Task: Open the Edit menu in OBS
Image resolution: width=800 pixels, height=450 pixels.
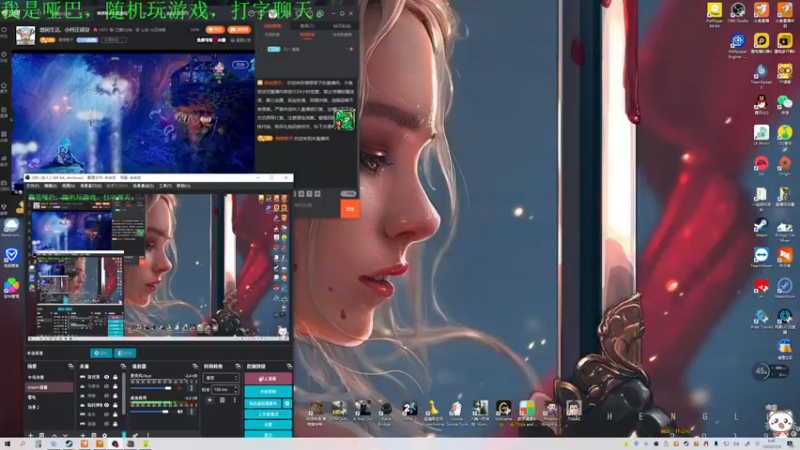Action: pos(50,186)
